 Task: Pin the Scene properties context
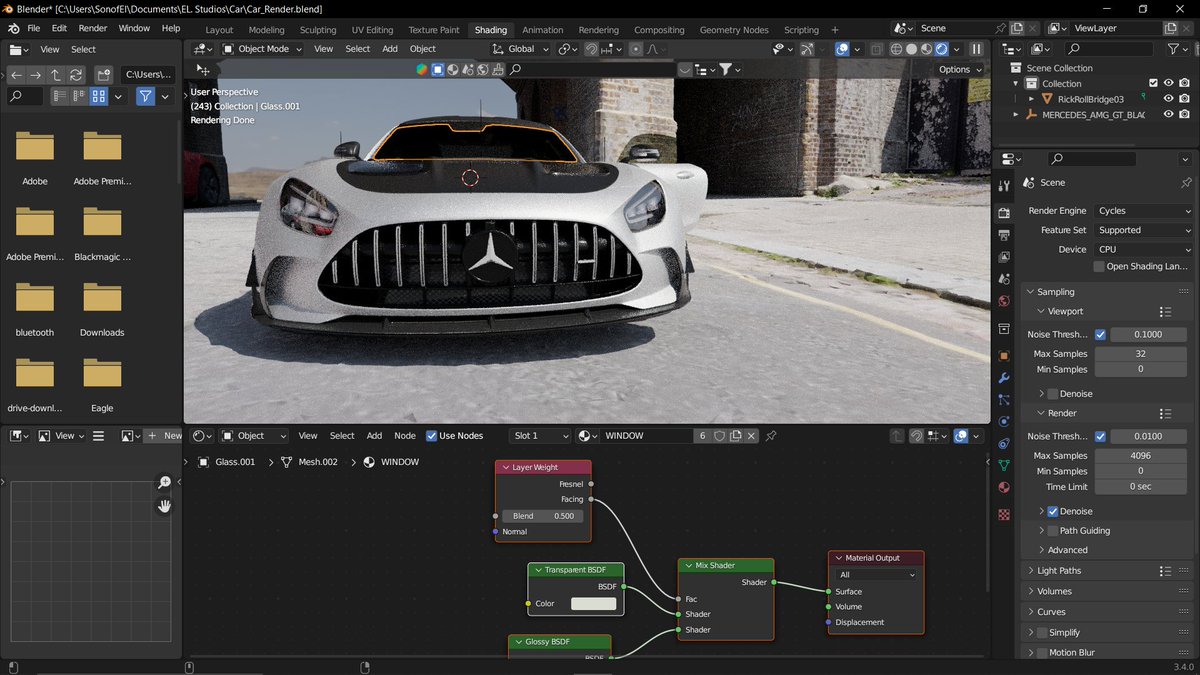(1186, 183)
